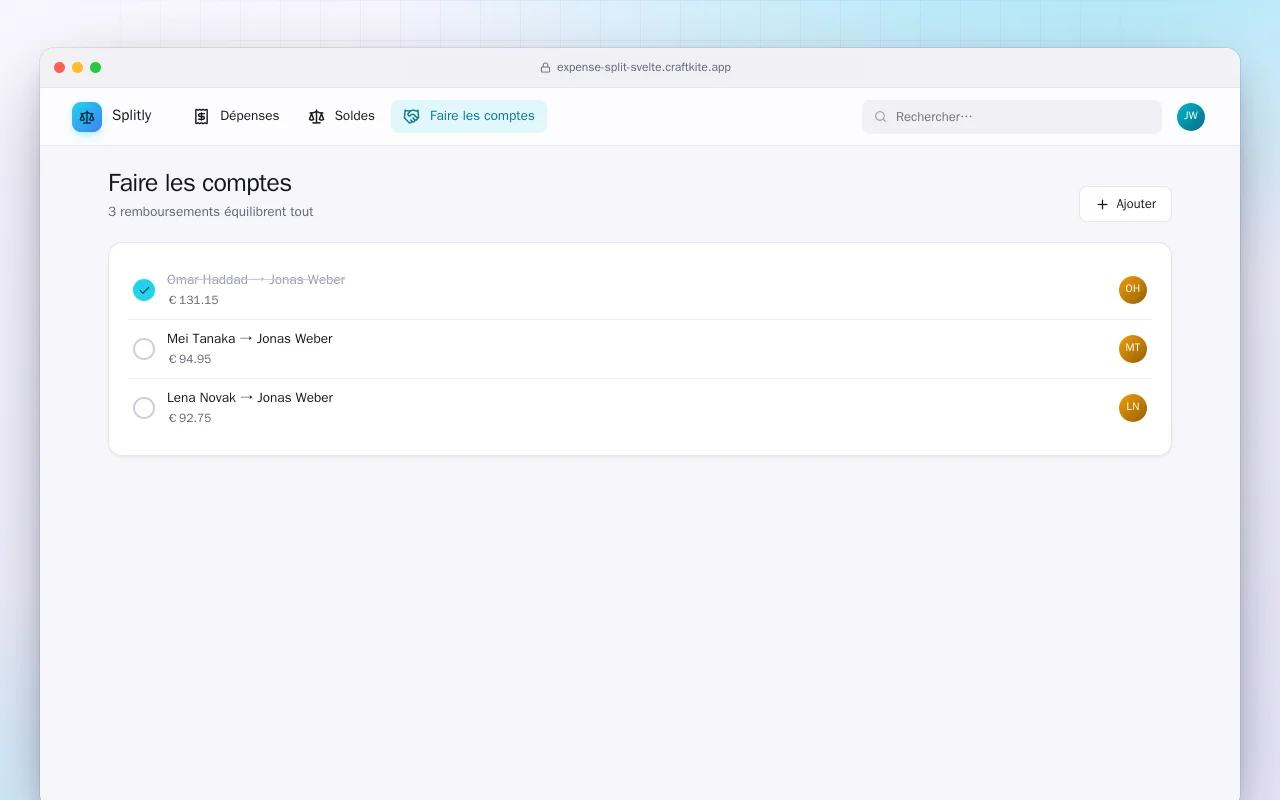
Task: Click the Ajouter button
Action: click(x=1125, y=204)
